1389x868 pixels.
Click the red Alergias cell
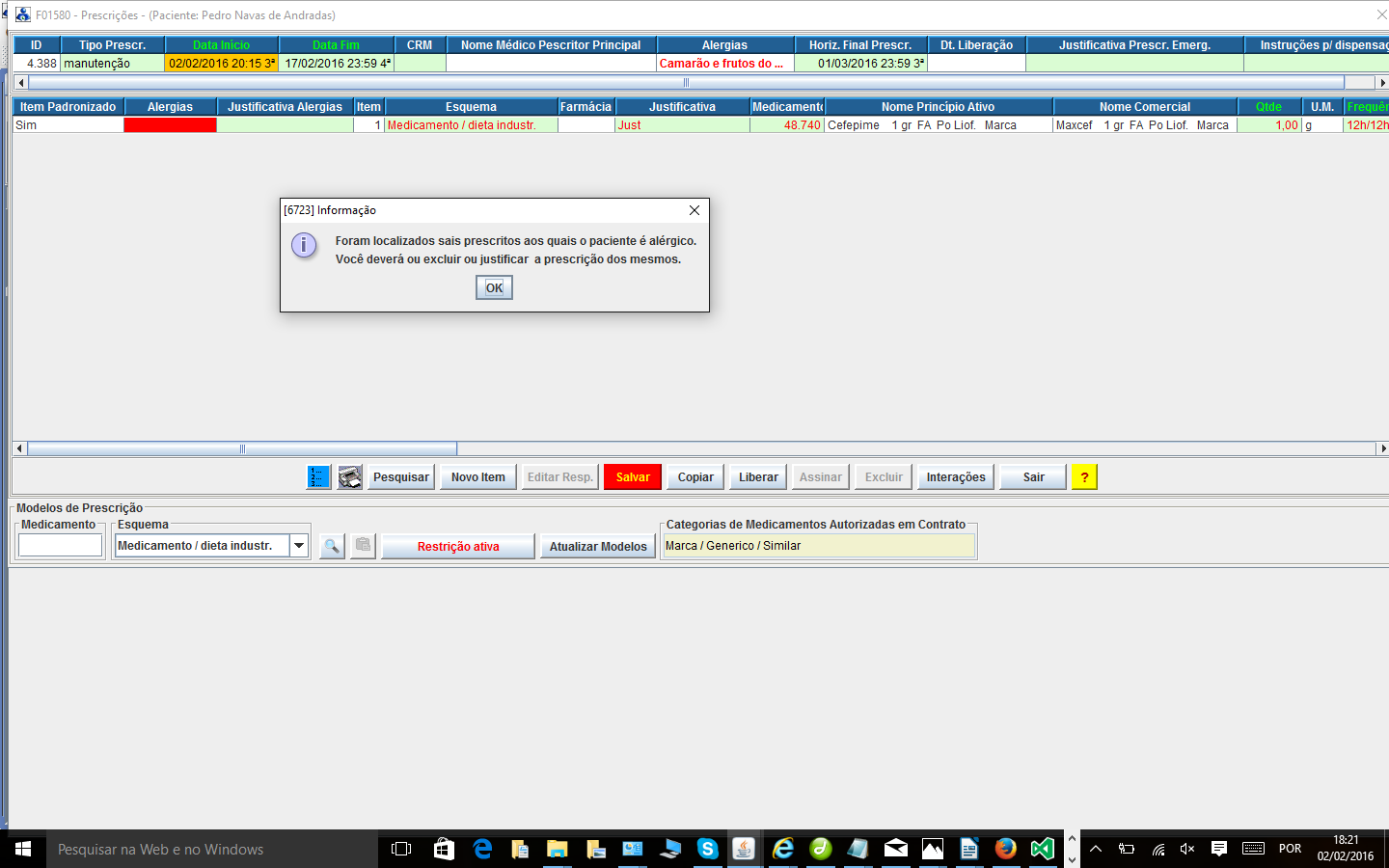pyautogui.click(x=170, y=125)
